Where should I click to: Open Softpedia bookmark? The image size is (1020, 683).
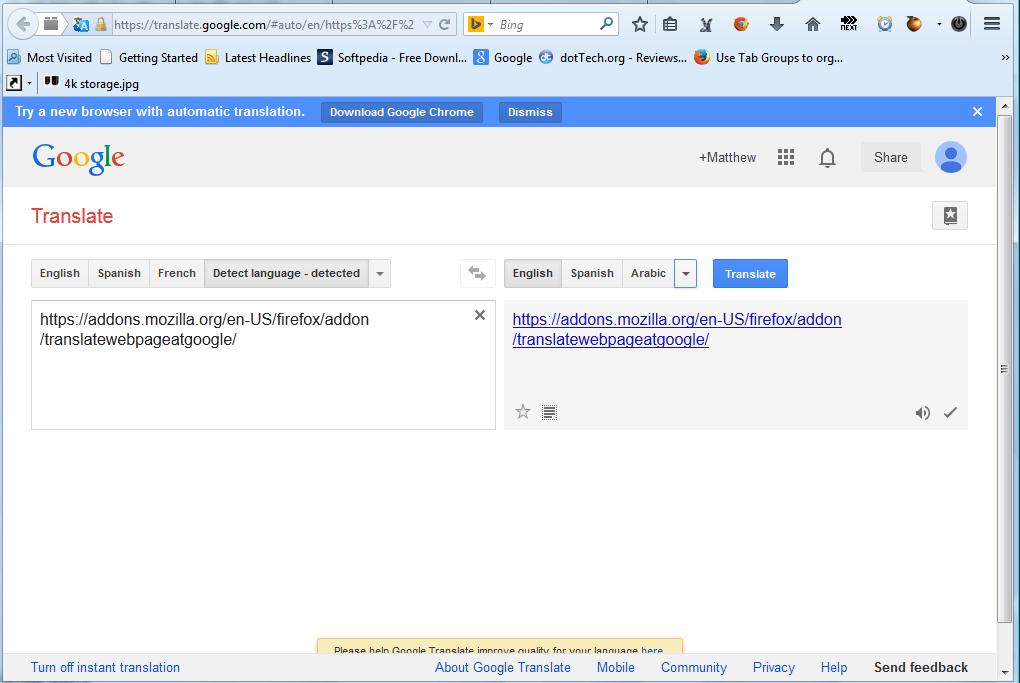[392, 57]
